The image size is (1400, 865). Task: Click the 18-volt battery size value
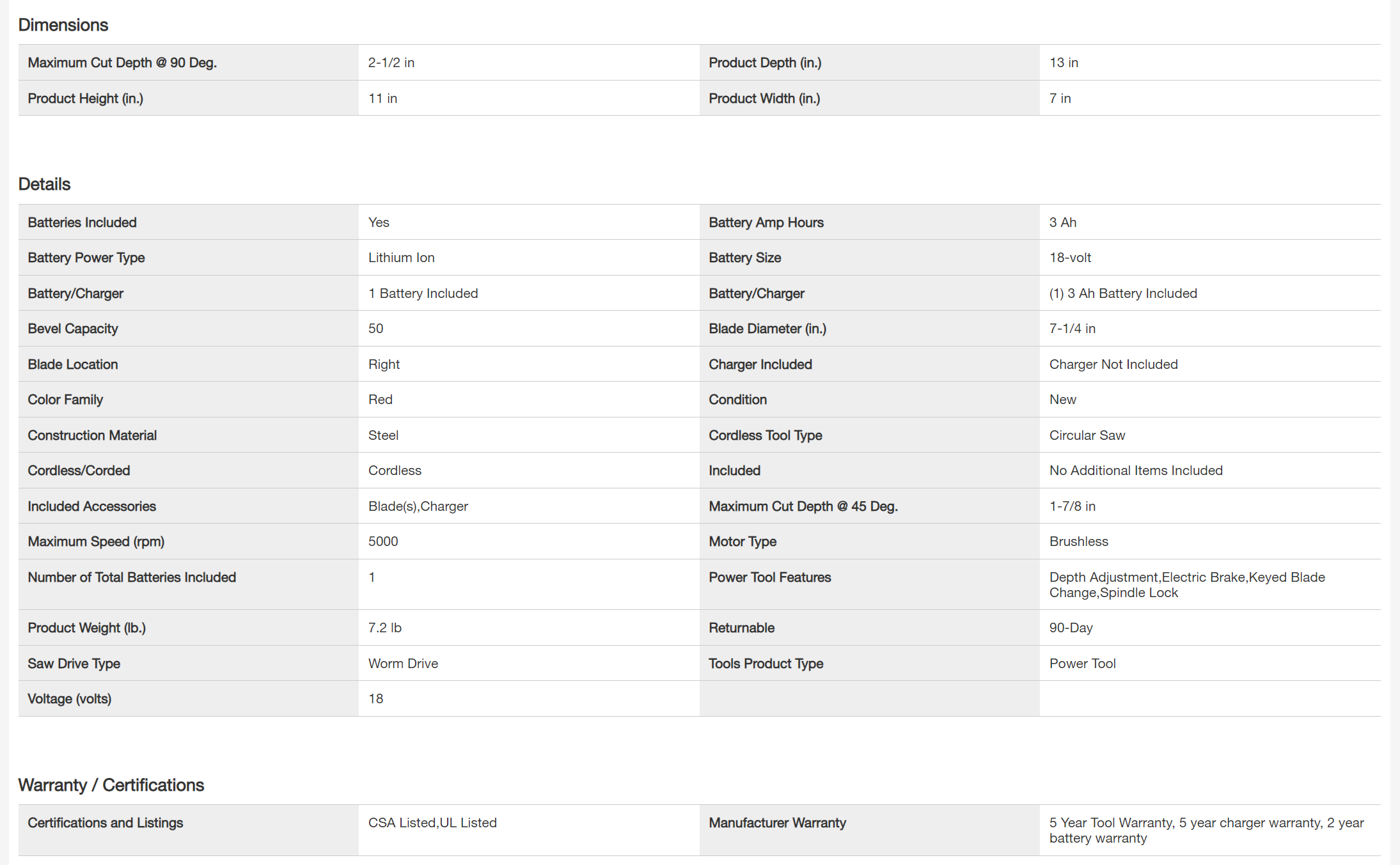pos(1069,258)
